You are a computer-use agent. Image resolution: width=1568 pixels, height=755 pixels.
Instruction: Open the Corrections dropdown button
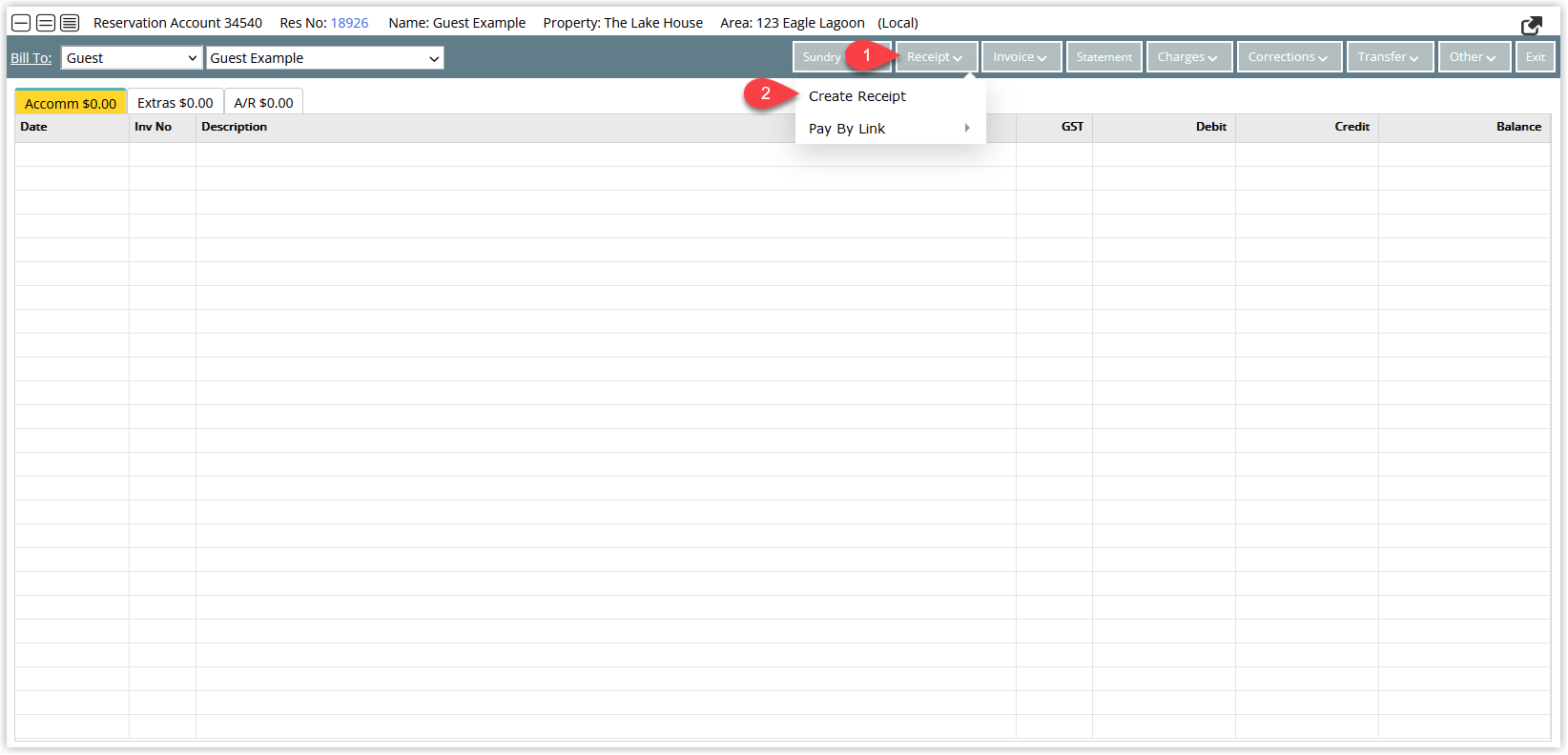pyautogui.click(x=1289, y=57)
